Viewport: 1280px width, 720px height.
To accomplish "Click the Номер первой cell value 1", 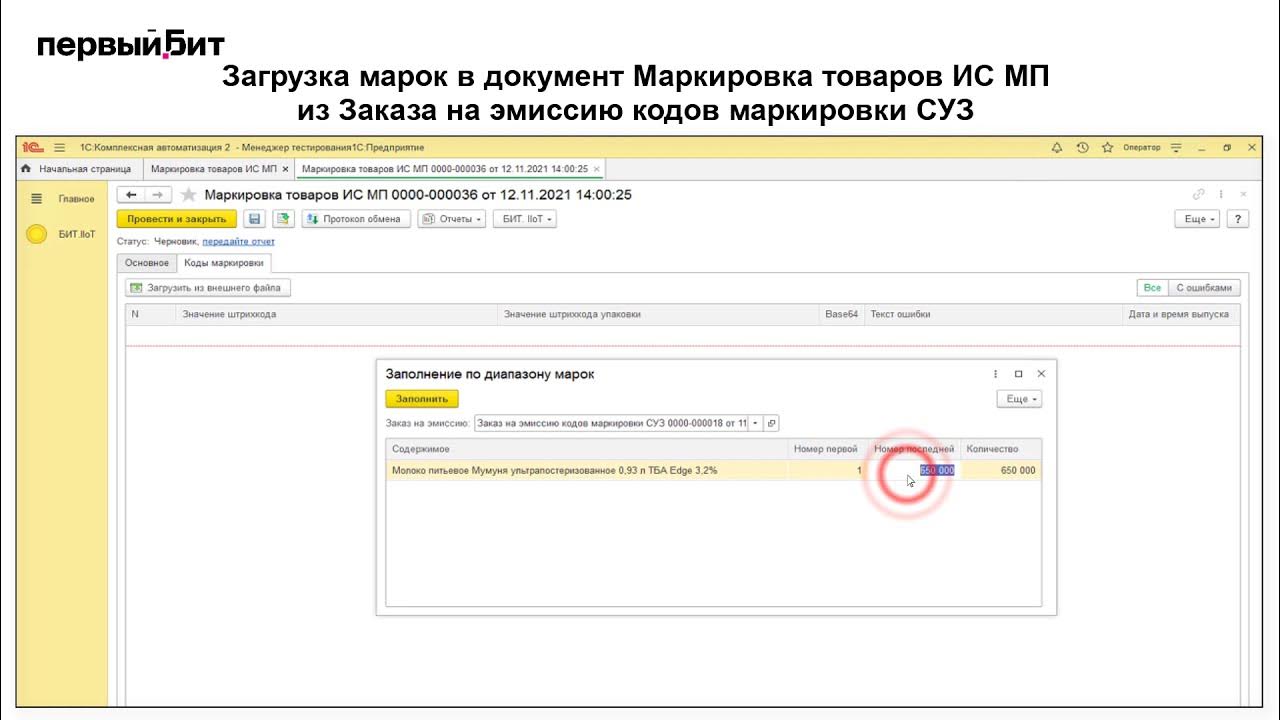I will pyautogui.click(x=826, y=470).
